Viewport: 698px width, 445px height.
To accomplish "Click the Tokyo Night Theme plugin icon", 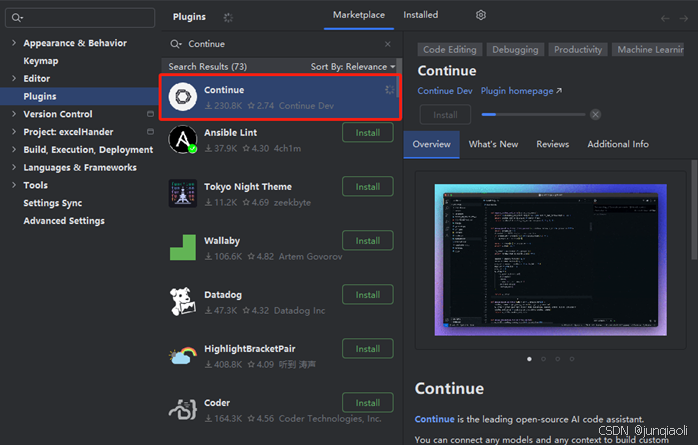I will pos(183,193).
